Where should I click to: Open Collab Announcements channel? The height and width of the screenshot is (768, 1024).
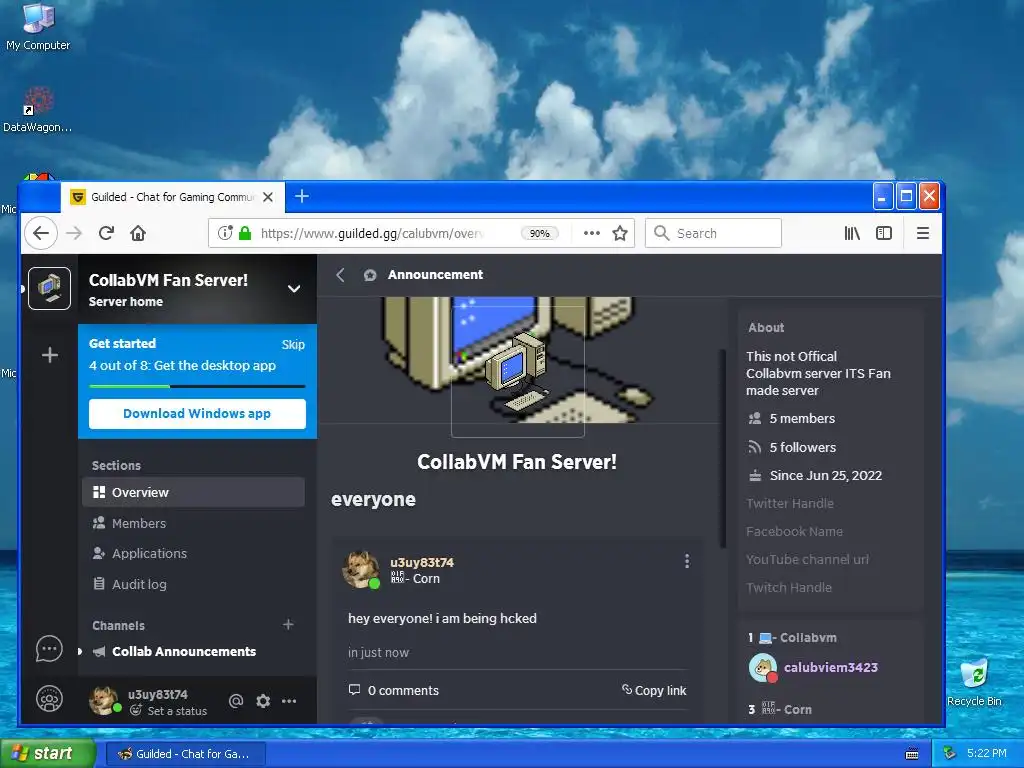pos(184,651)
